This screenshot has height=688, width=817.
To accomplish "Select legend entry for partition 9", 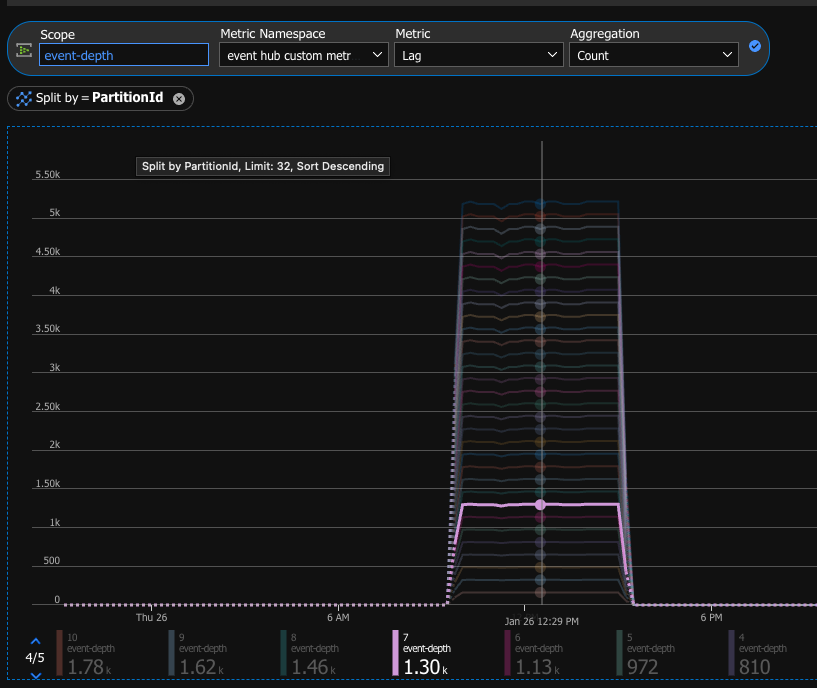I will point(197,654).
